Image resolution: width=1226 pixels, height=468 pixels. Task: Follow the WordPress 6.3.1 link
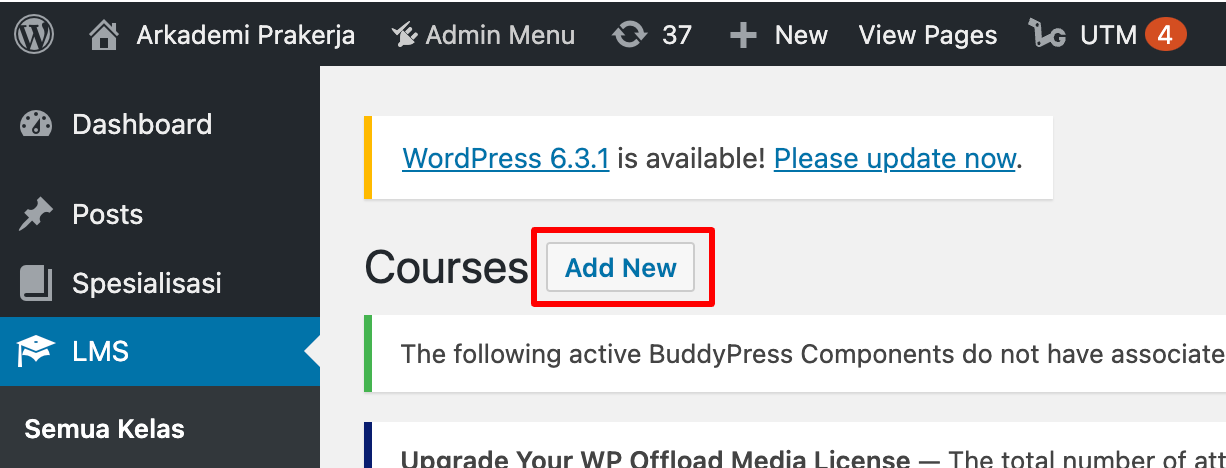point(506,158)
